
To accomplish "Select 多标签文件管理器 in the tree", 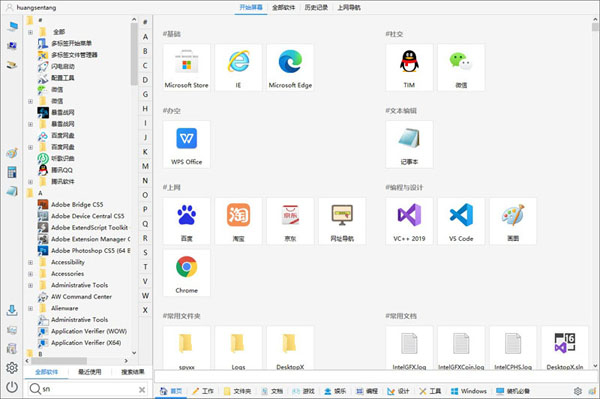I will pos(74,55).
